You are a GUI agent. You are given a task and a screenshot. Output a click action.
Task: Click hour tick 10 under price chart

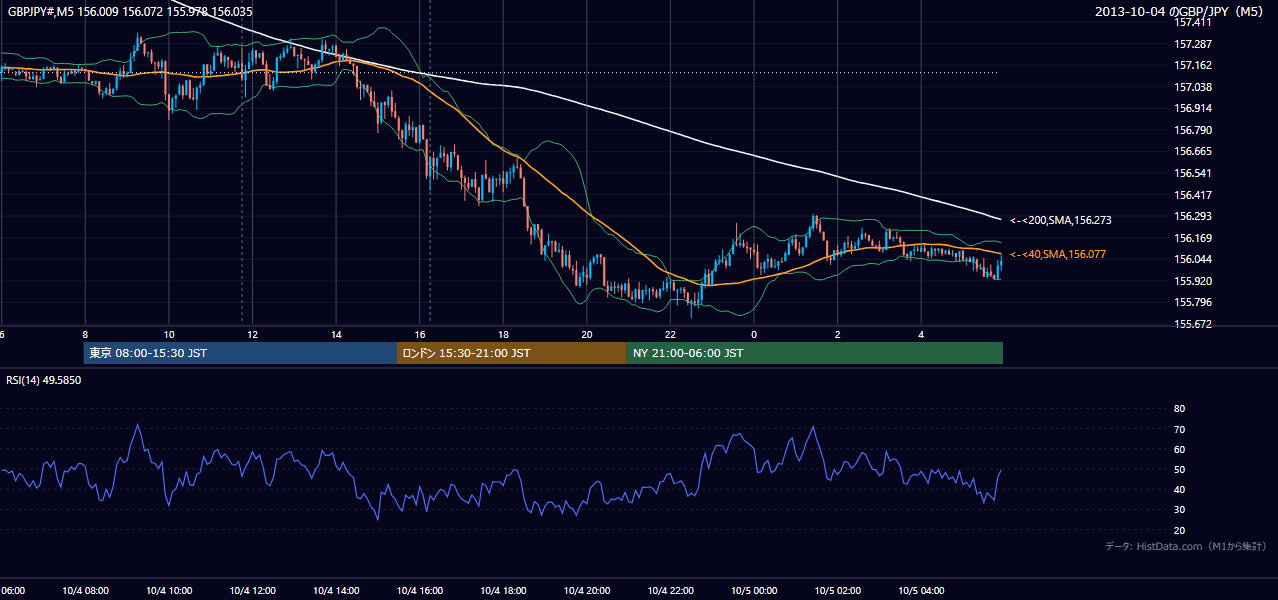(x=169, y=334)
